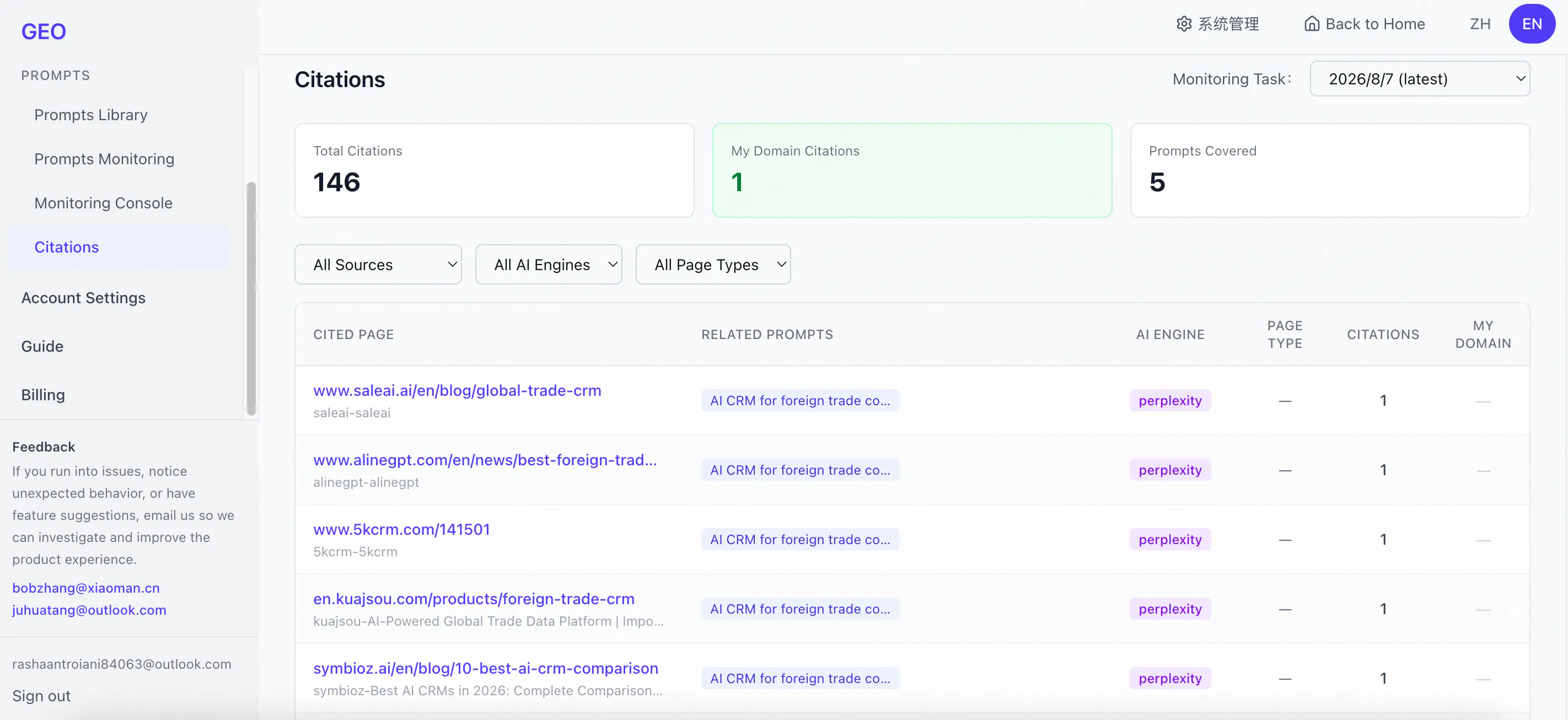The image size is (1568, 720).
Task: Click the 5kcrm-5kcrm subtitle text
Action: 355,551
